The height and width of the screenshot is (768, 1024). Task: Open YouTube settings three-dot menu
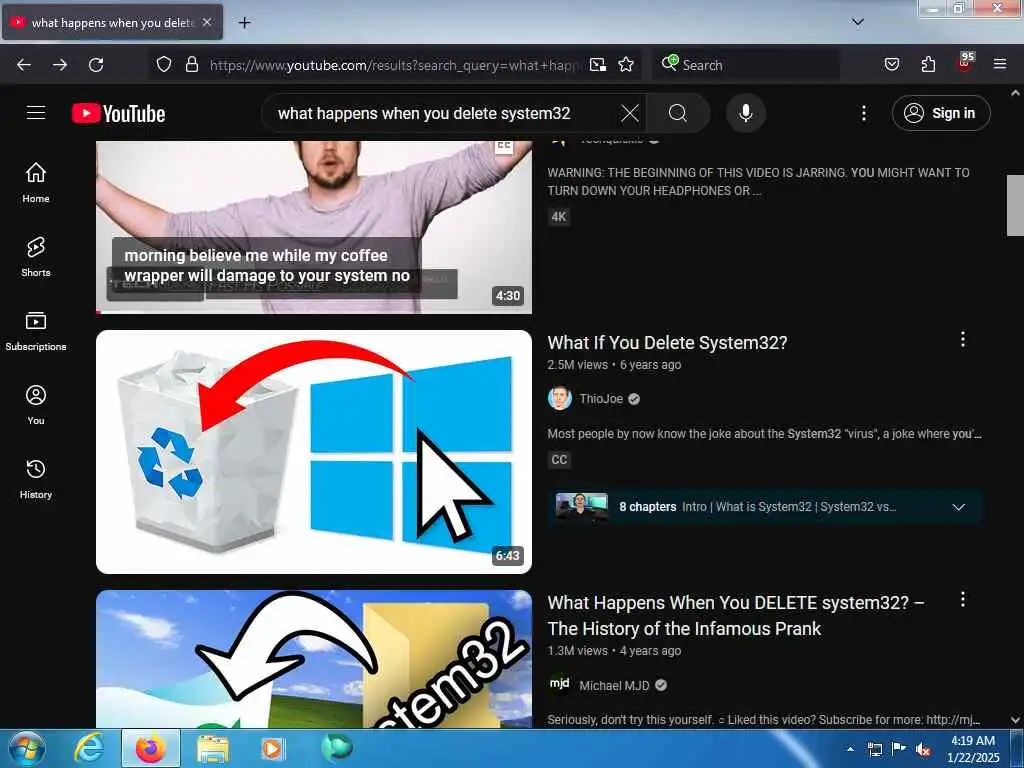[x=864, y=113]
